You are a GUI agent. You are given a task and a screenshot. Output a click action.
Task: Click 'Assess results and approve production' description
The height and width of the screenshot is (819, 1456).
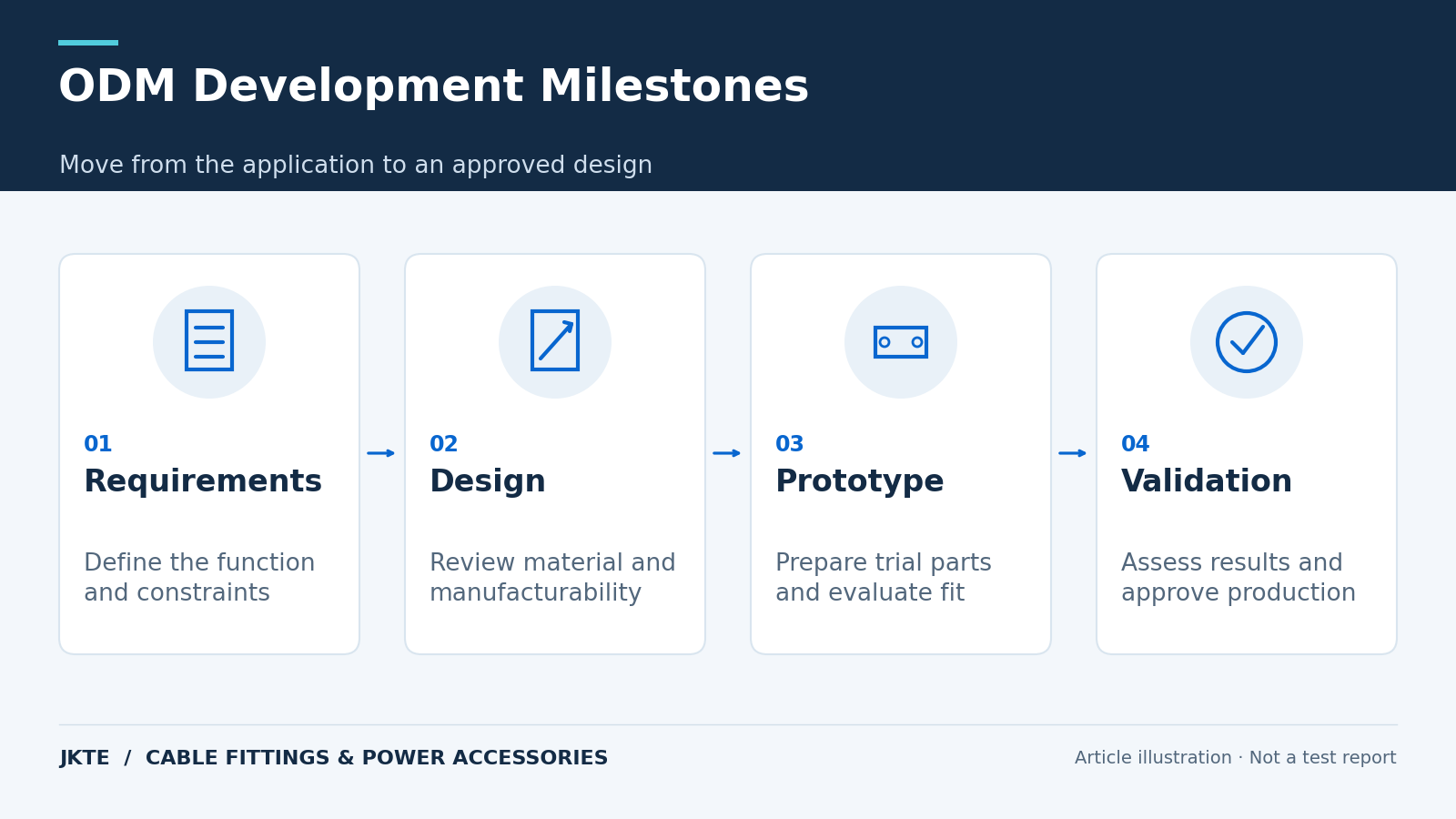(1239, 578)
